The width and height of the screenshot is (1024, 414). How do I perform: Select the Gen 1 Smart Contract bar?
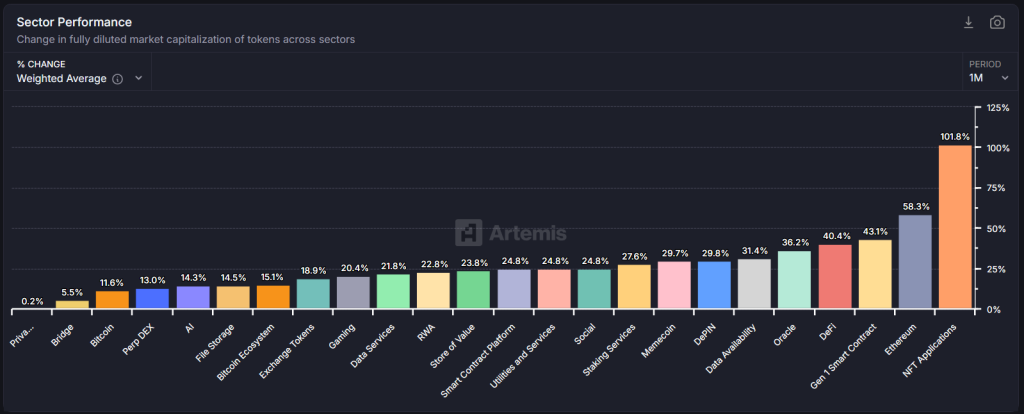(x=875, y=274)
